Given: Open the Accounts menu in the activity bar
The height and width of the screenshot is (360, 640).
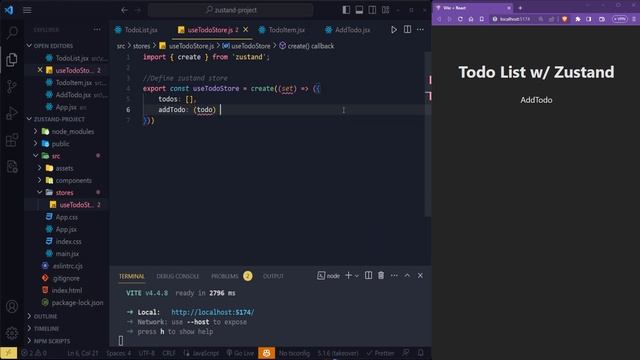Looking at the screenshot, I should click(x=12, y=306).
